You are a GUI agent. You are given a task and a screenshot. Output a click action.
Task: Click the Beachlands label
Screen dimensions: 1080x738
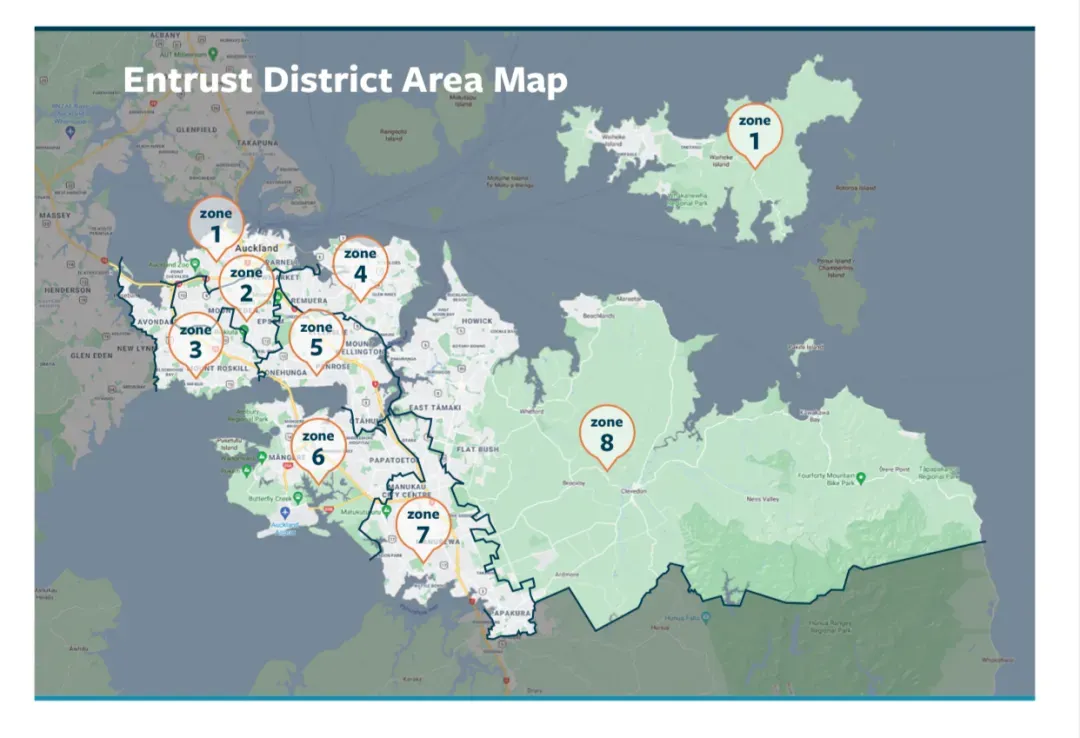click(599, 316)
